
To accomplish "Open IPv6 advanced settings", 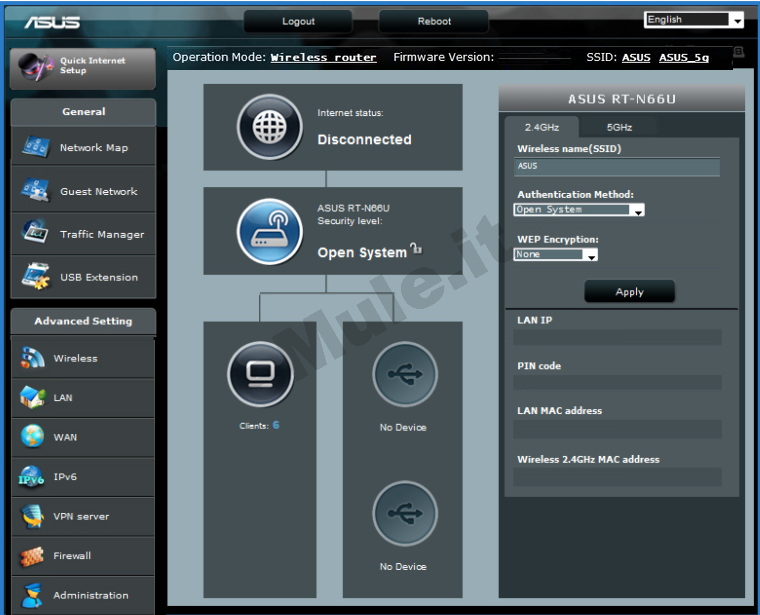I will [x=83, y=477].
